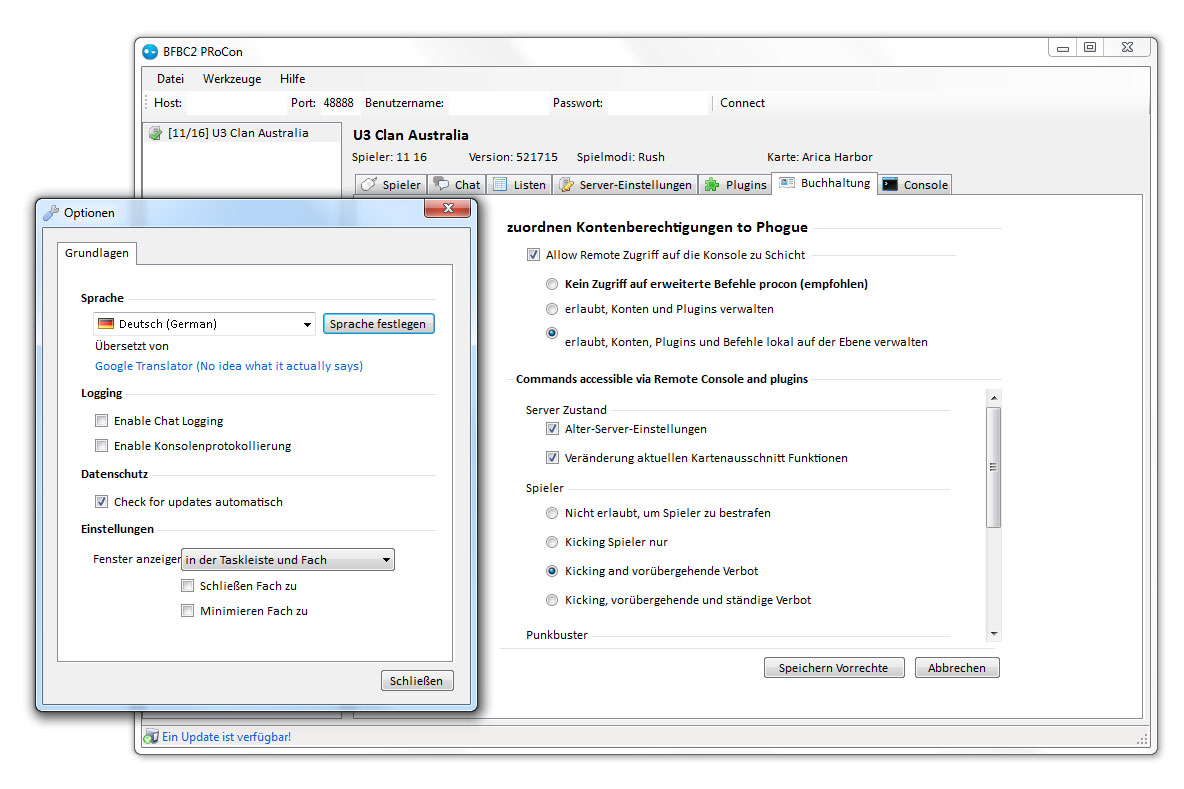Click the Buchhaltung tab card icon
Screen dimensions: 1184x789
tap(787, 183)
